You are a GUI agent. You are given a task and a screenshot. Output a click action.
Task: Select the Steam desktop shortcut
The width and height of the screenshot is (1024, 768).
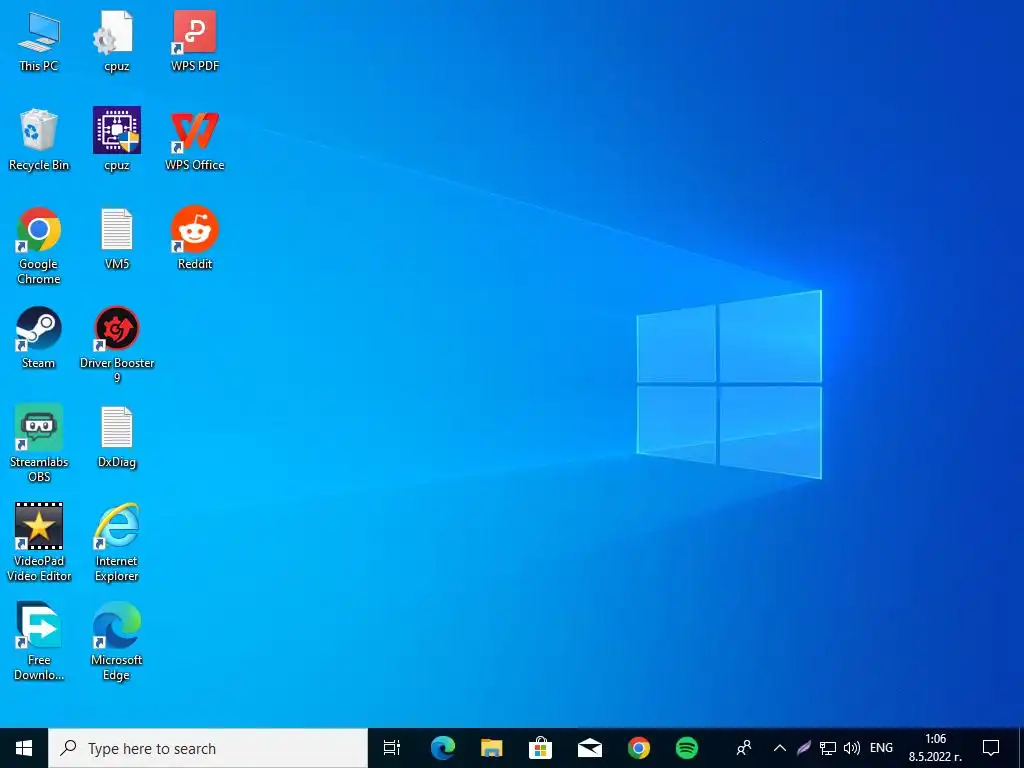39,338
